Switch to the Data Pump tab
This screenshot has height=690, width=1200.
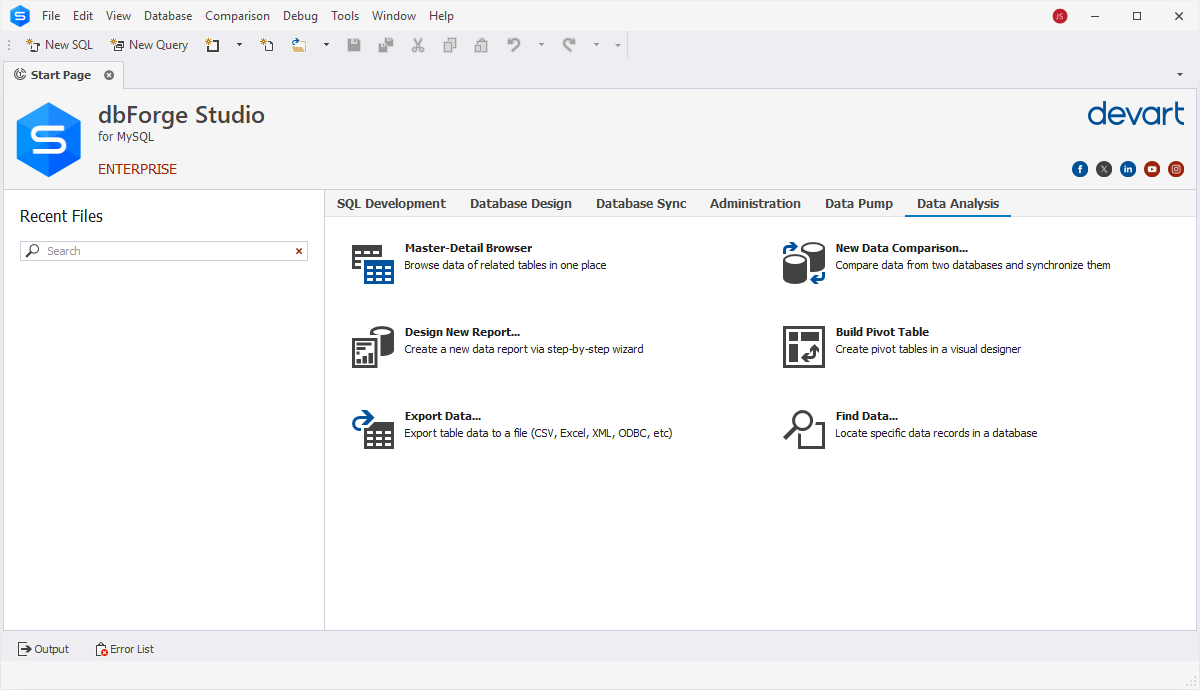point(859,204)
